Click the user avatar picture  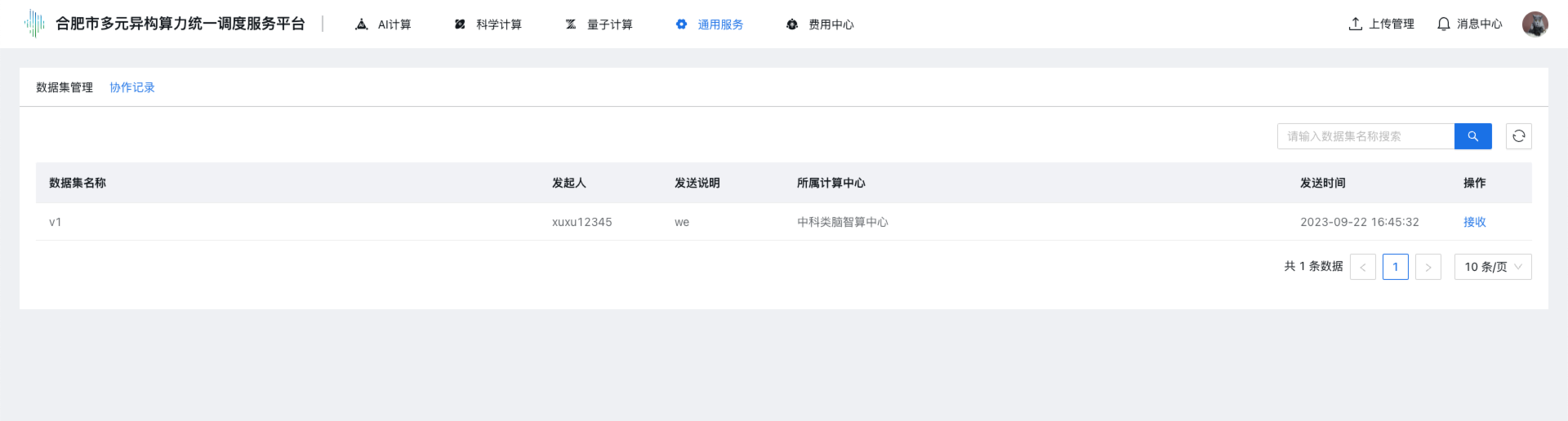[x=1535, y=24]
